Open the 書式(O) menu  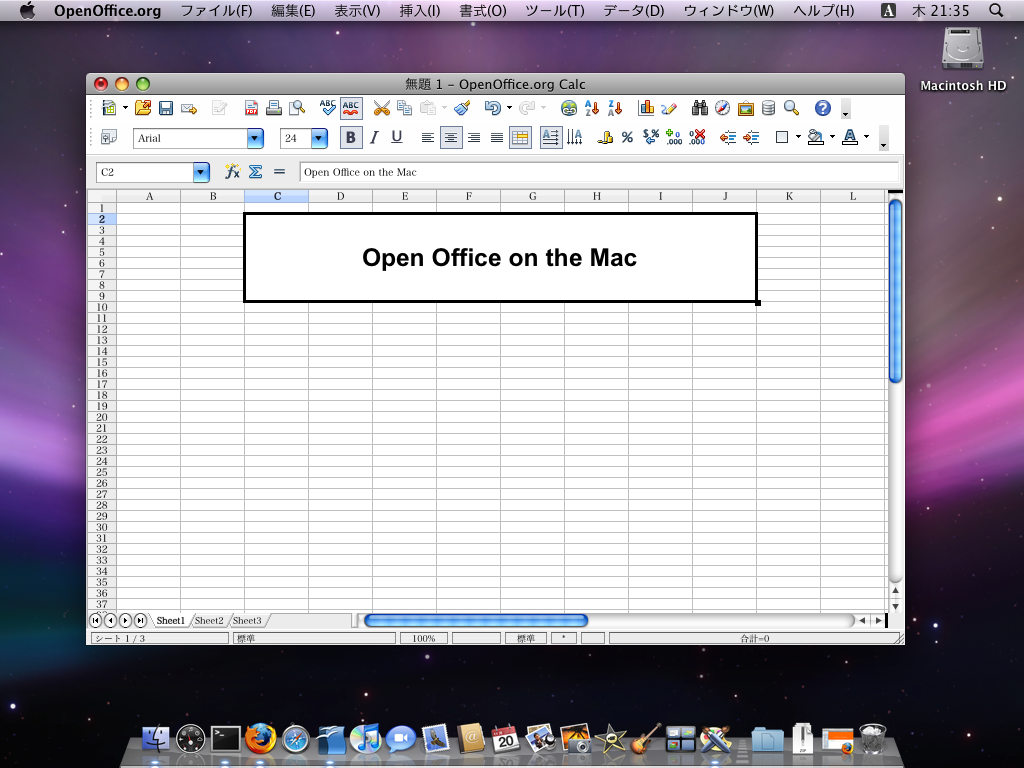483,10
